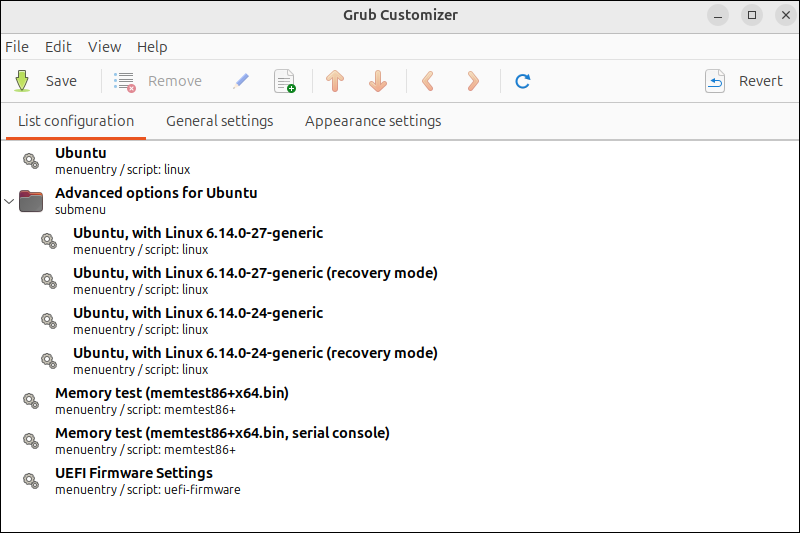This screenshot has width=800, height=533.
Task: Select 6.14.0-27-generic (recovery mode) entry
Action: (400, 281)
